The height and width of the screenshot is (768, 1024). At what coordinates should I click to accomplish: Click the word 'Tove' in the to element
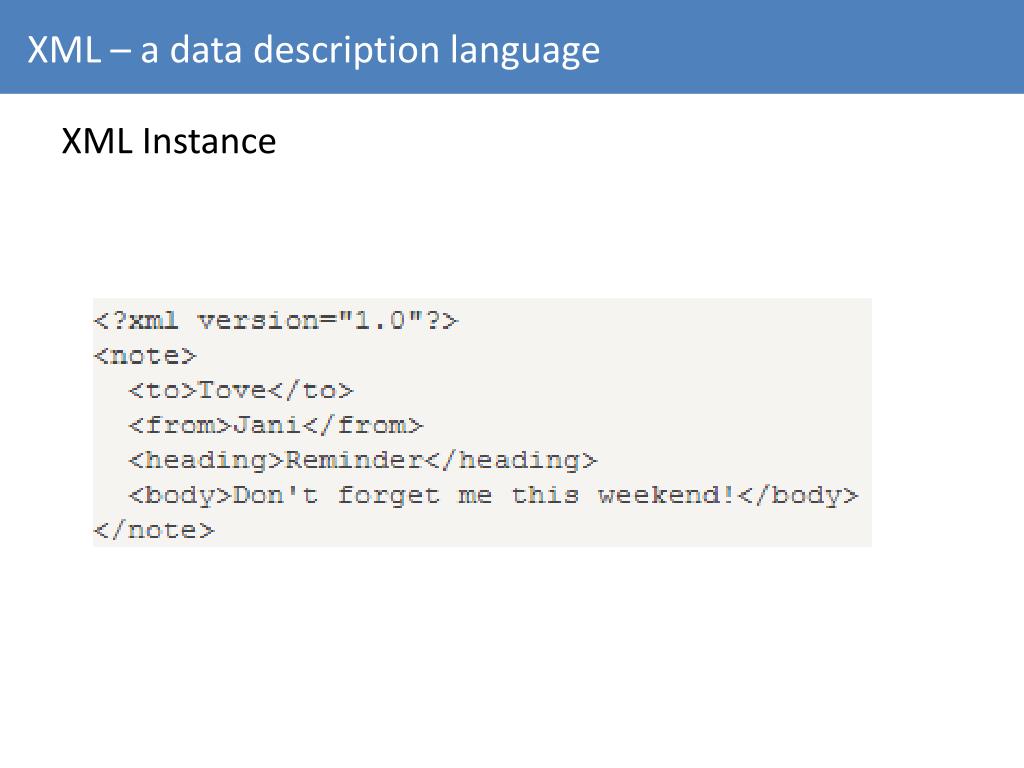point(232,391)
